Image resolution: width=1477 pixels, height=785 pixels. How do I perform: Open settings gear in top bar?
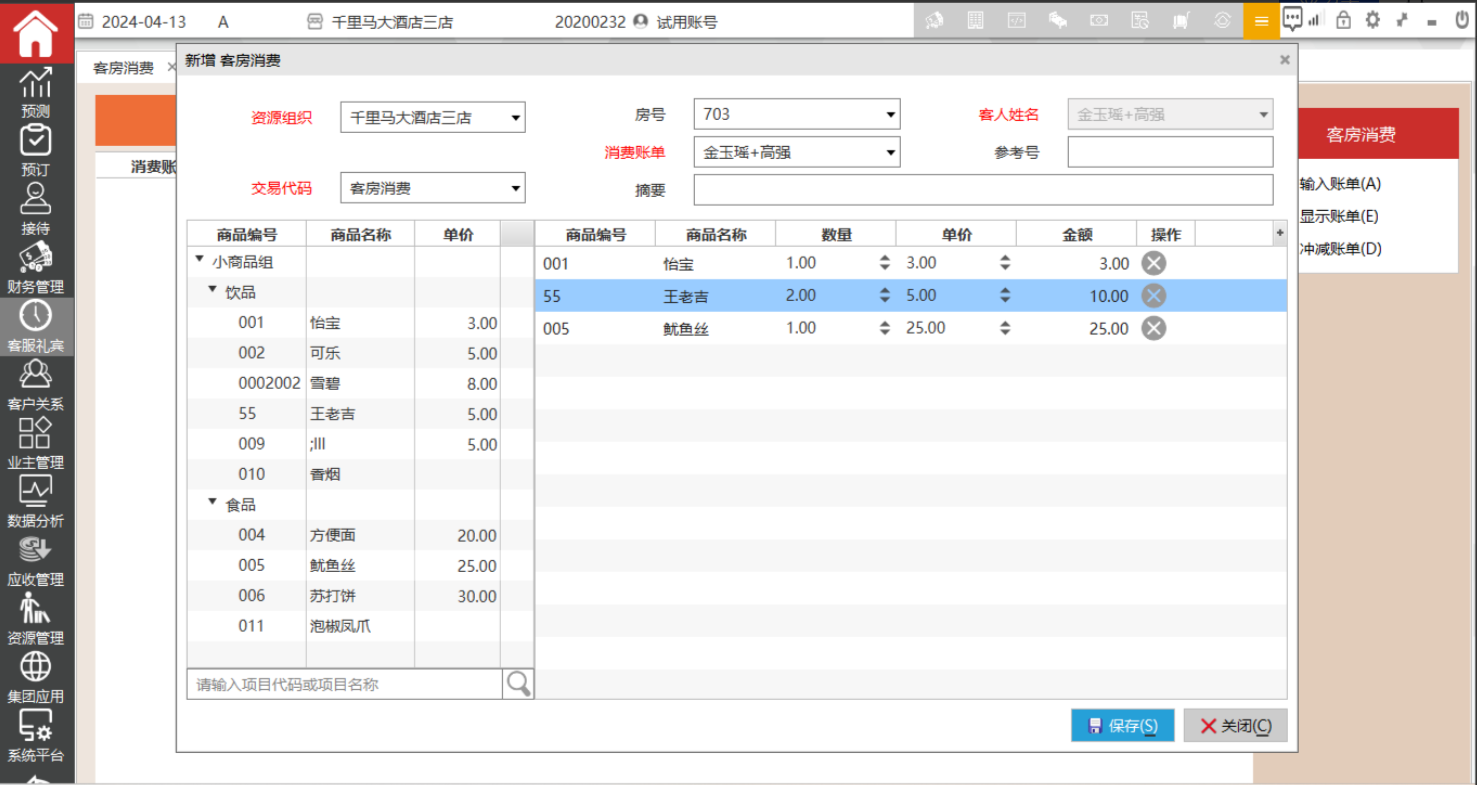click(1372, 20)
